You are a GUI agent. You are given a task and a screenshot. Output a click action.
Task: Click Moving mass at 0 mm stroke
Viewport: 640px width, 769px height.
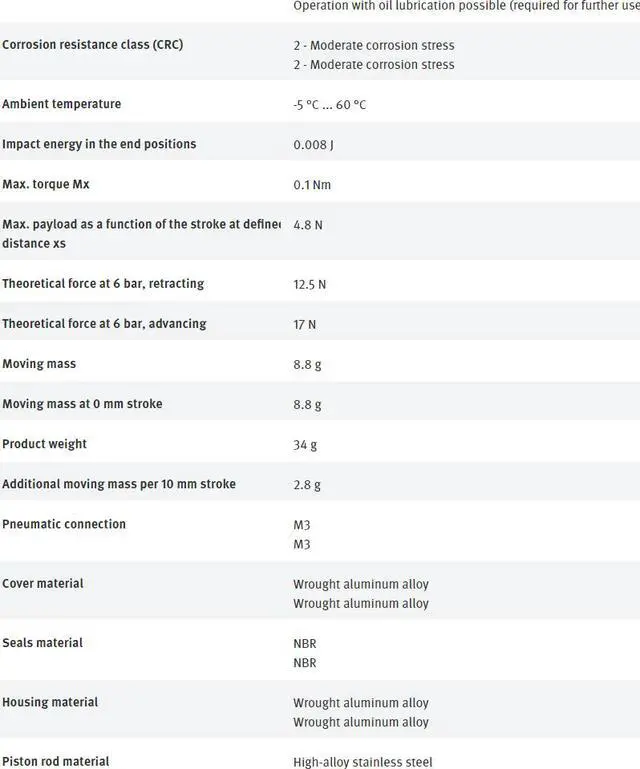(x=82, y=404)
